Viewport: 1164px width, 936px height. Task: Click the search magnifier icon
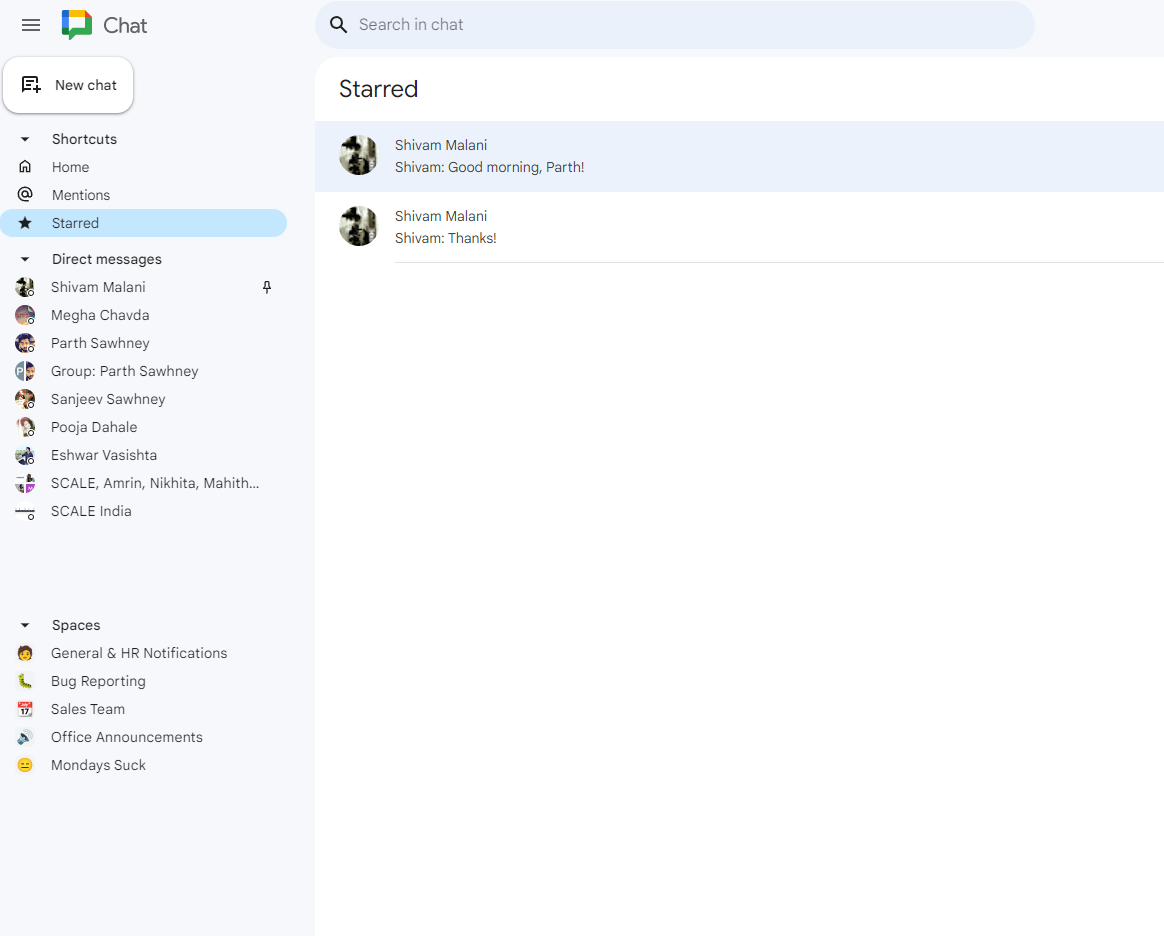coord(338,24)
